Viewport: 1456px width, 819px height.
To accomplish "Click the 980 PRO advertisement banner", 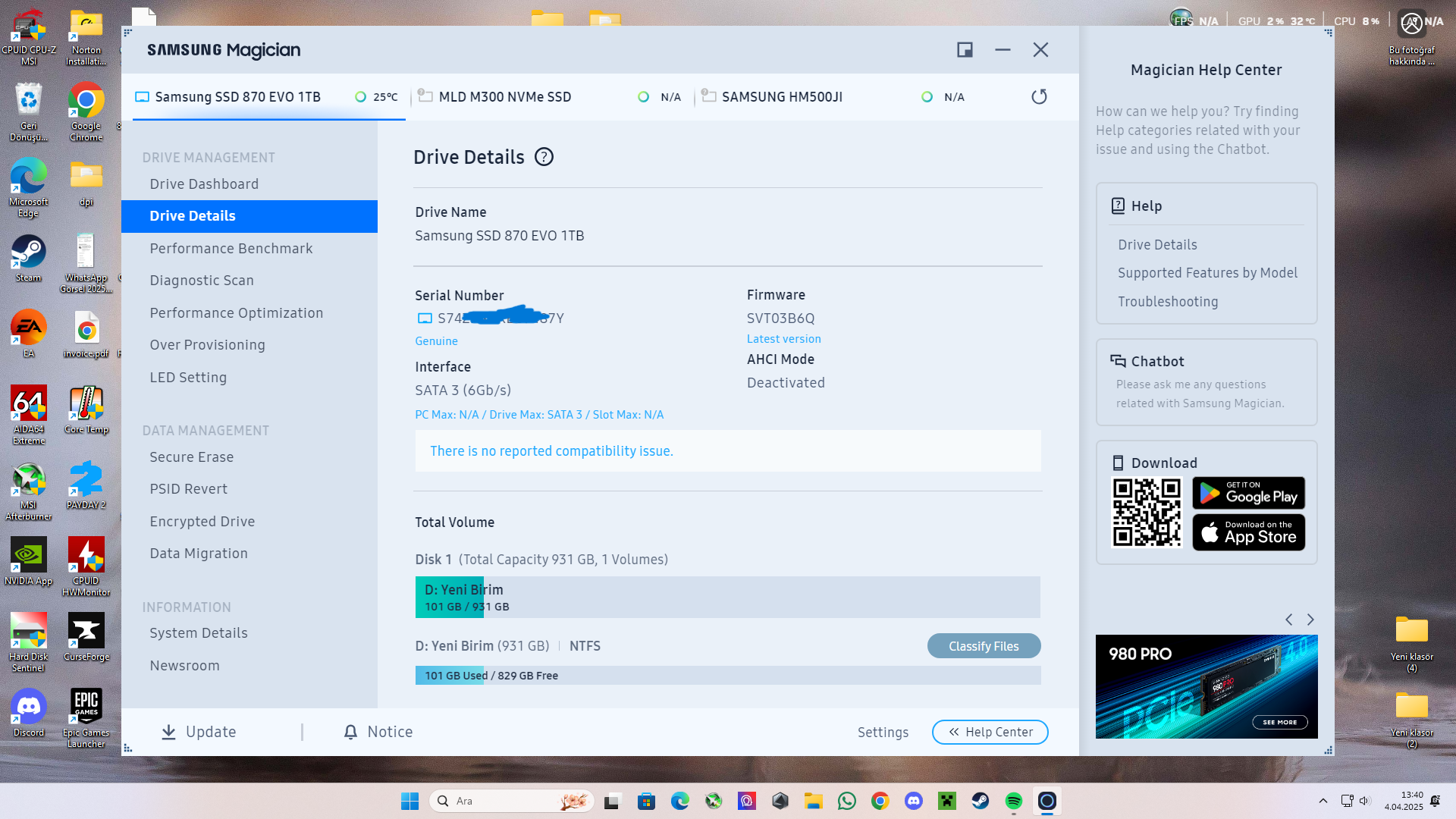I will tap(1207, 686).
